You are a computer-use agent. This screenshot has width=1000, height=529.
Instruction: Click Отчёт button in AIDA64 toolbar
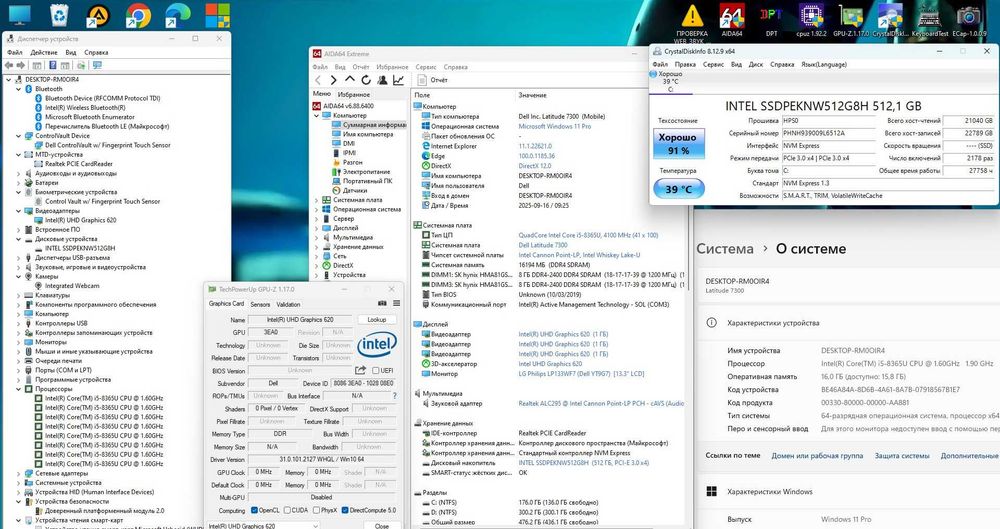[432, 80]
